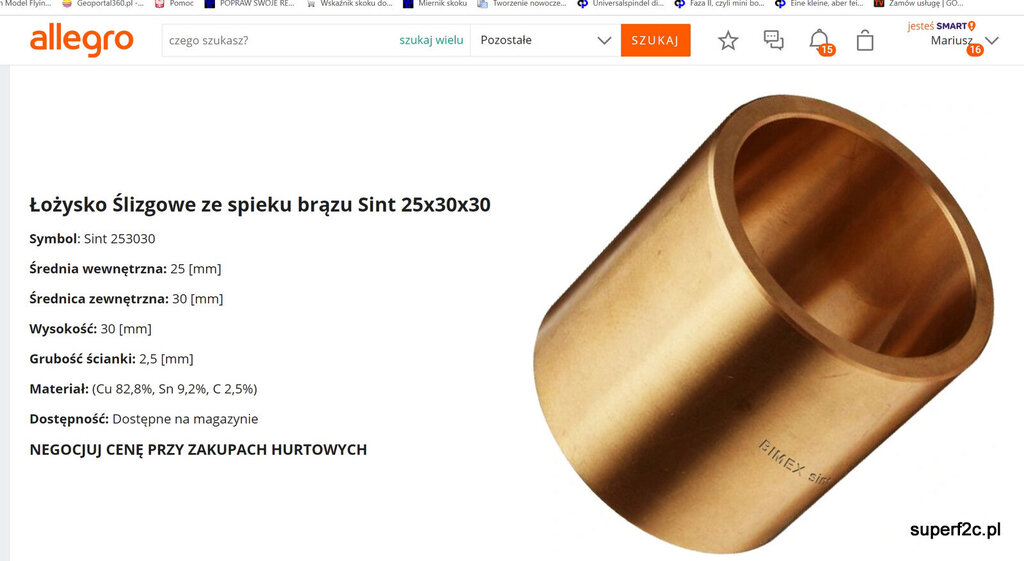
Task: Expand the Pozostałe category dropdown
Action: click(545, 40)
